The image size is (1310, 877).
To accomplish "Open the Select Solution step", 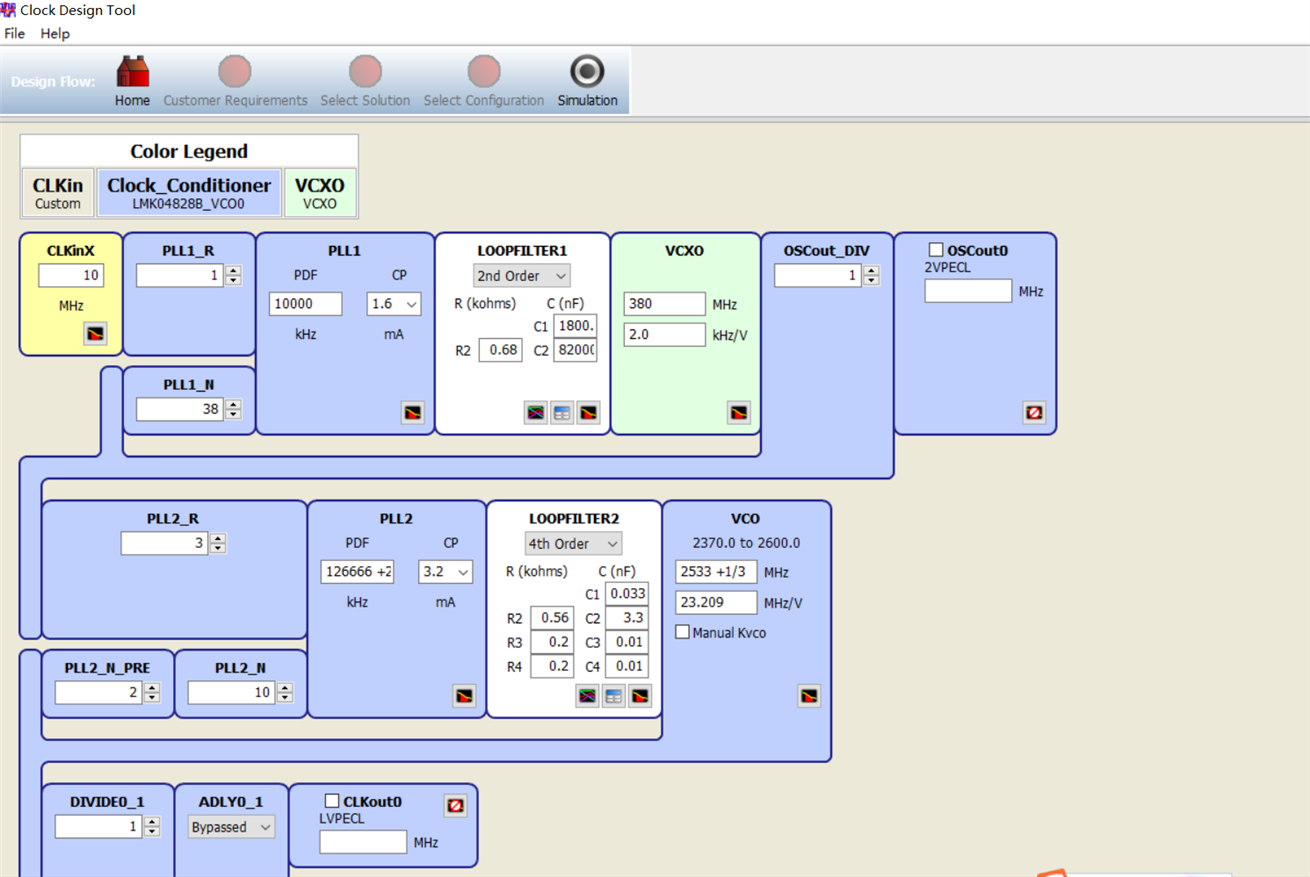I will [365, 81].
